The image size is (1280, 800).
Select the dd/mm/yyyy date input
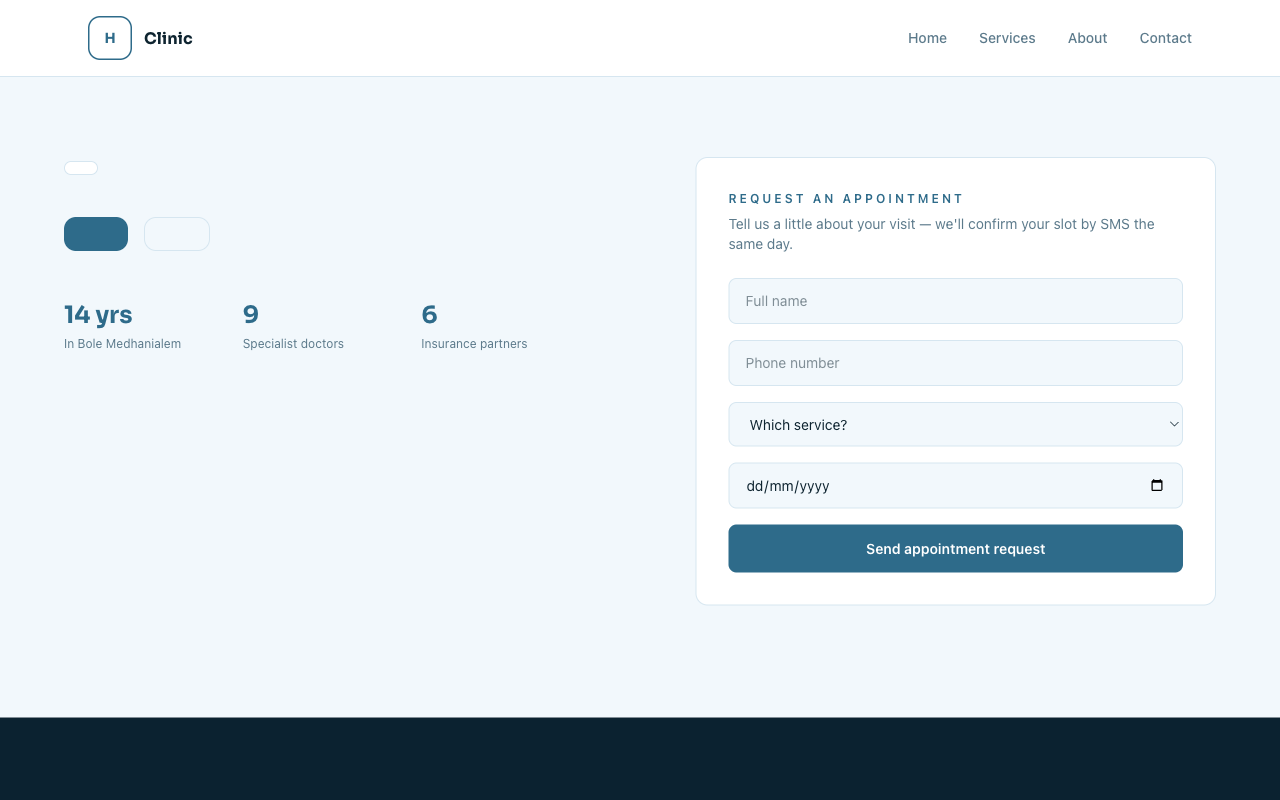[955, 486]
